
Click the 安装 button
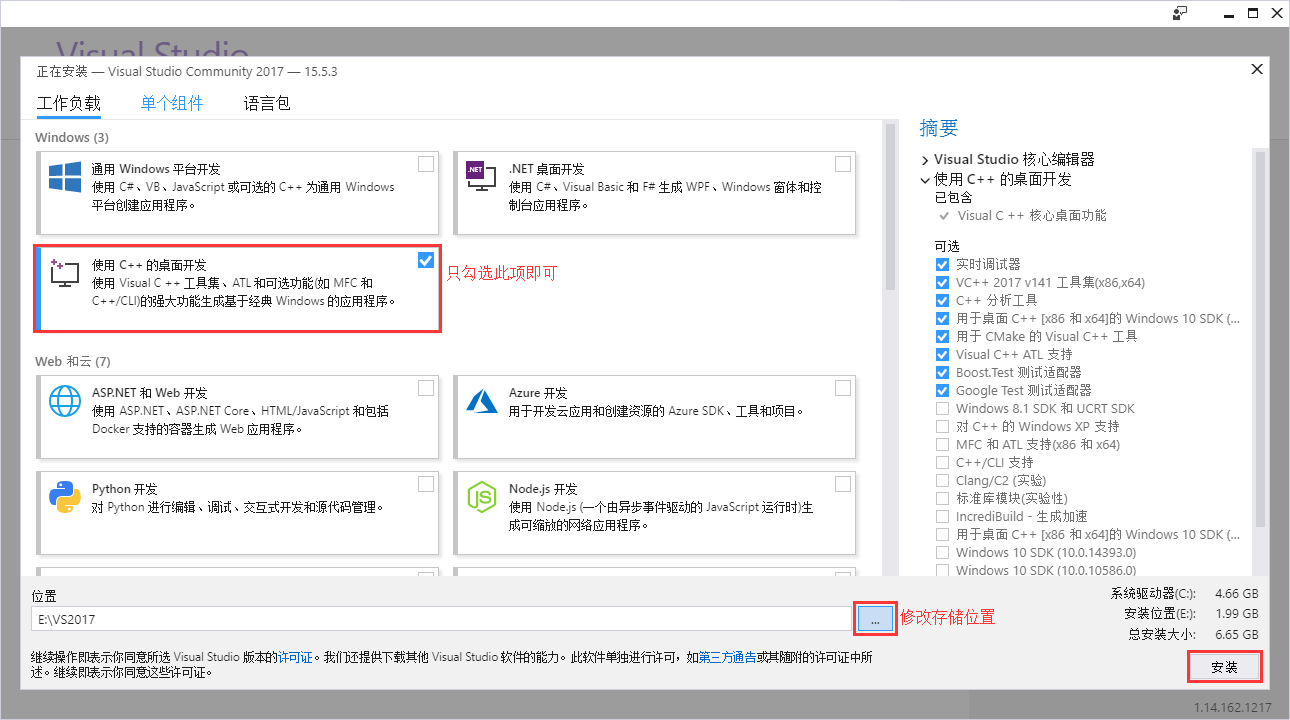[1224, 667]
